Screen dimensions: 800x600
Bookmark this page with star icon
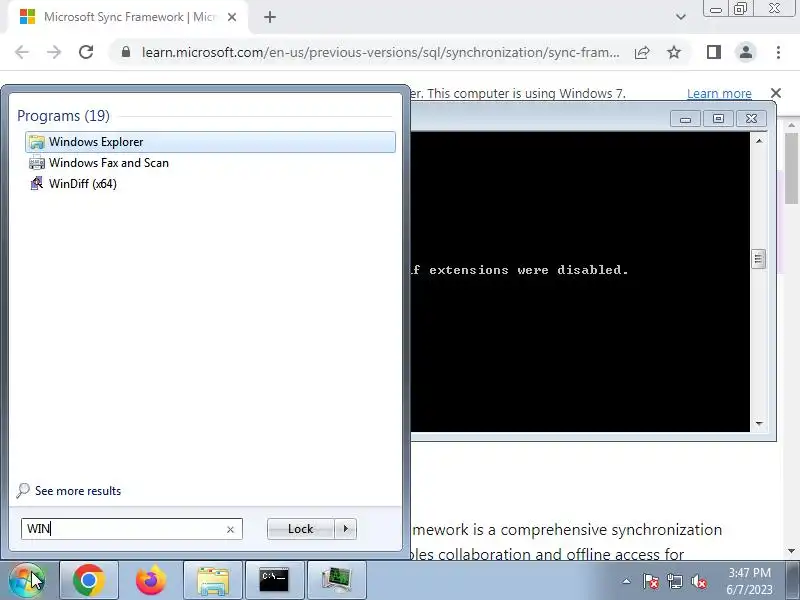pyautogui.click(x=674, y=52)
